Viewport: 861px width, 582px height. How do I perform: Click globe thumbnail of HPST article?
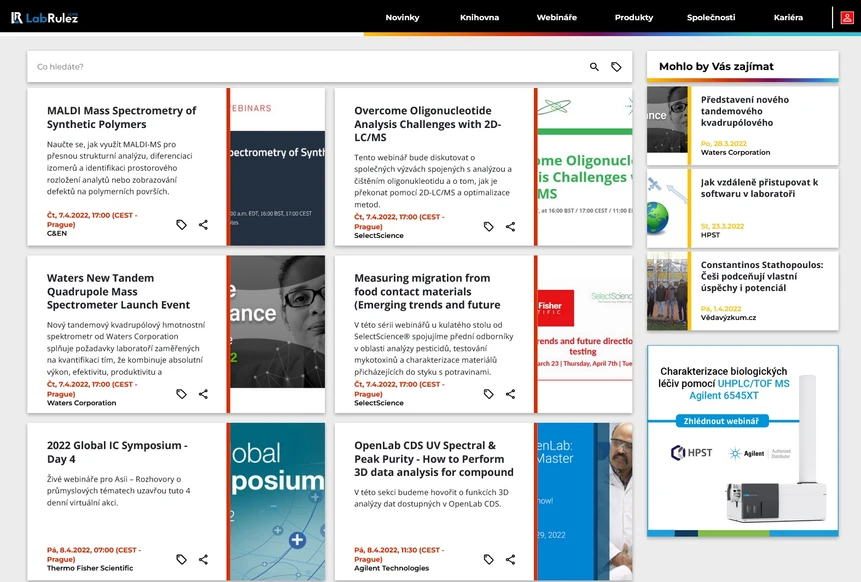pos(667,209)
